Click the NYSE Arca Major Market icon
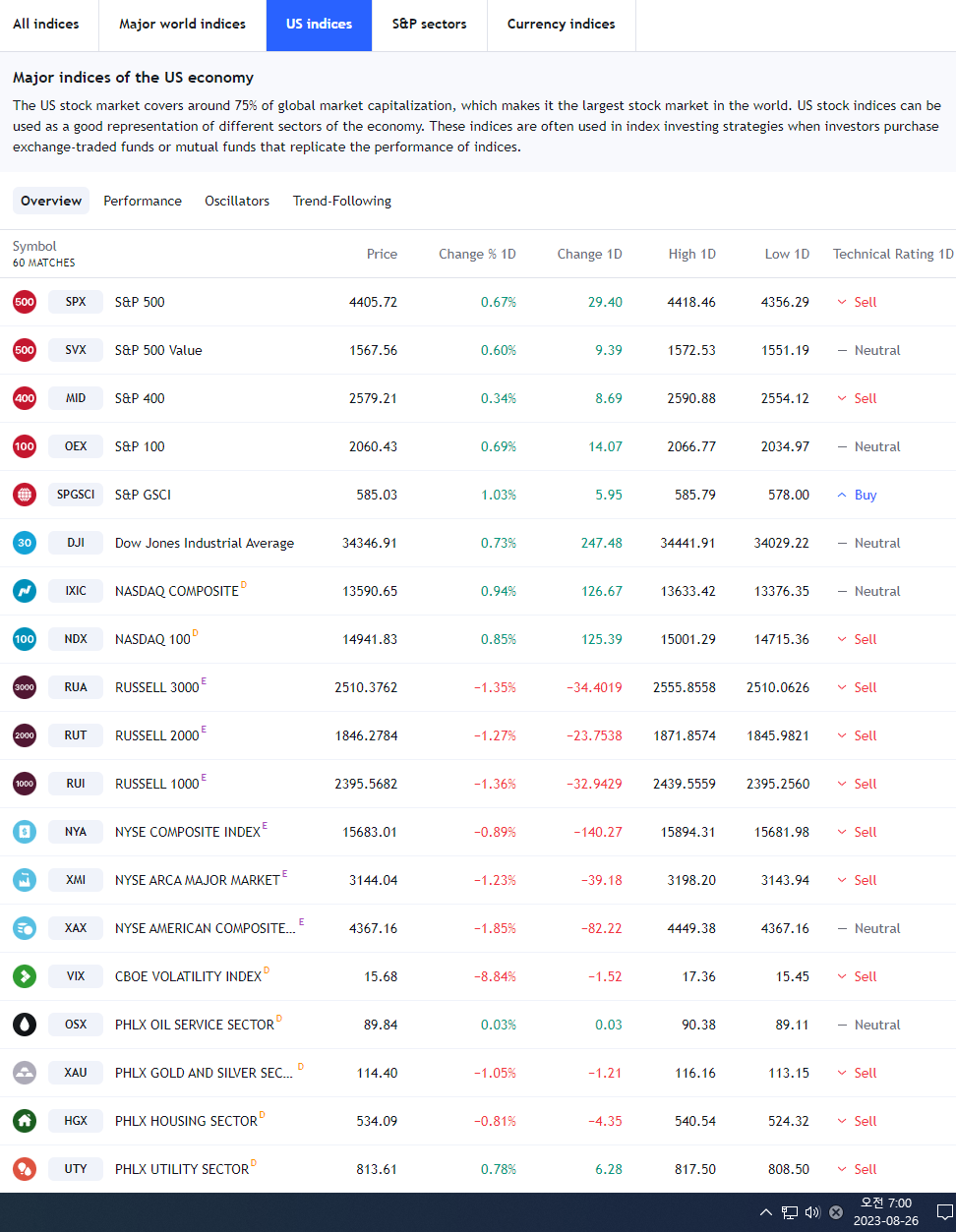 pos(25,880)
